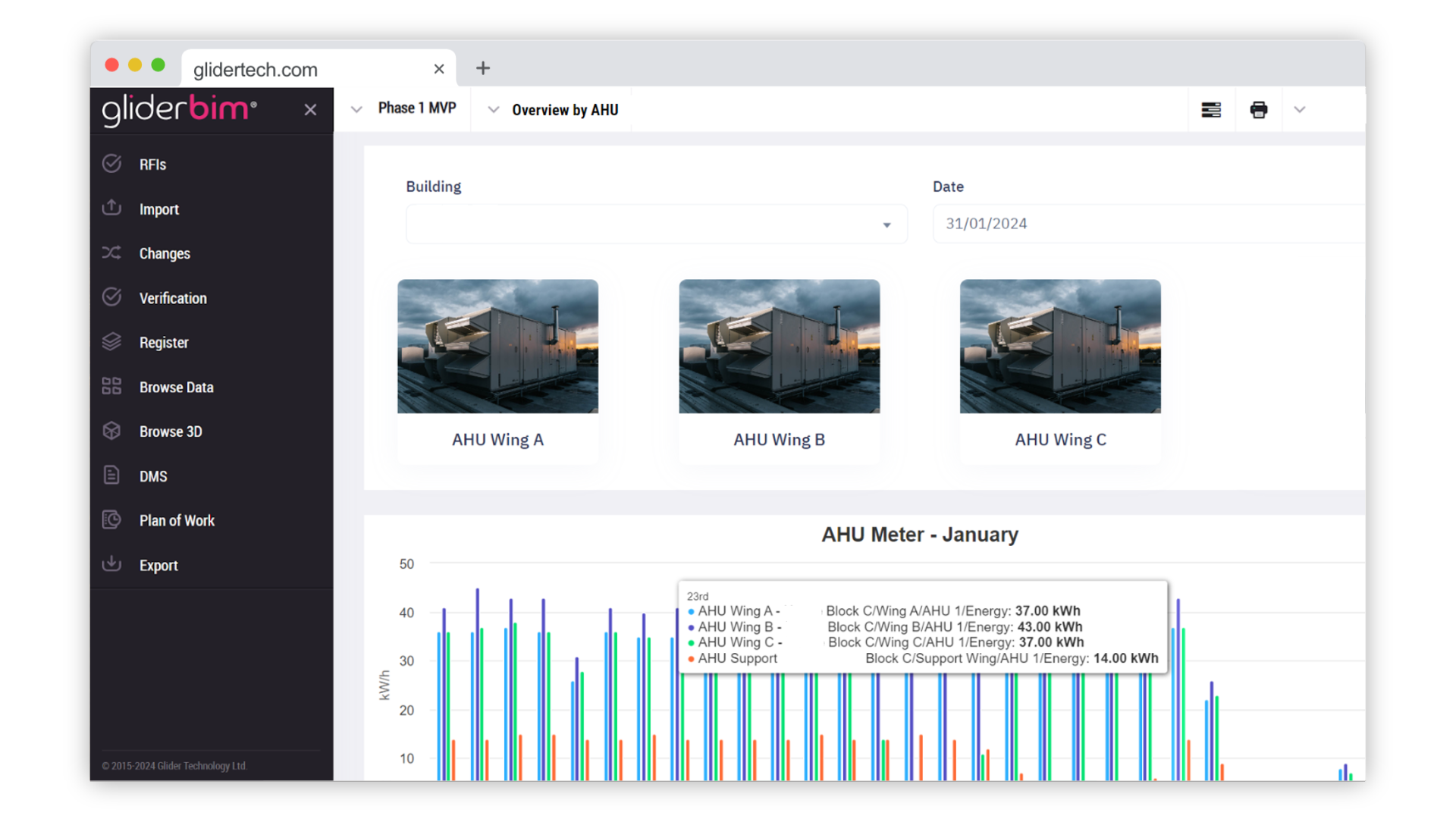The image size is (1456, 819).
Task: Click the Export sidebar link
Action: 158,565
